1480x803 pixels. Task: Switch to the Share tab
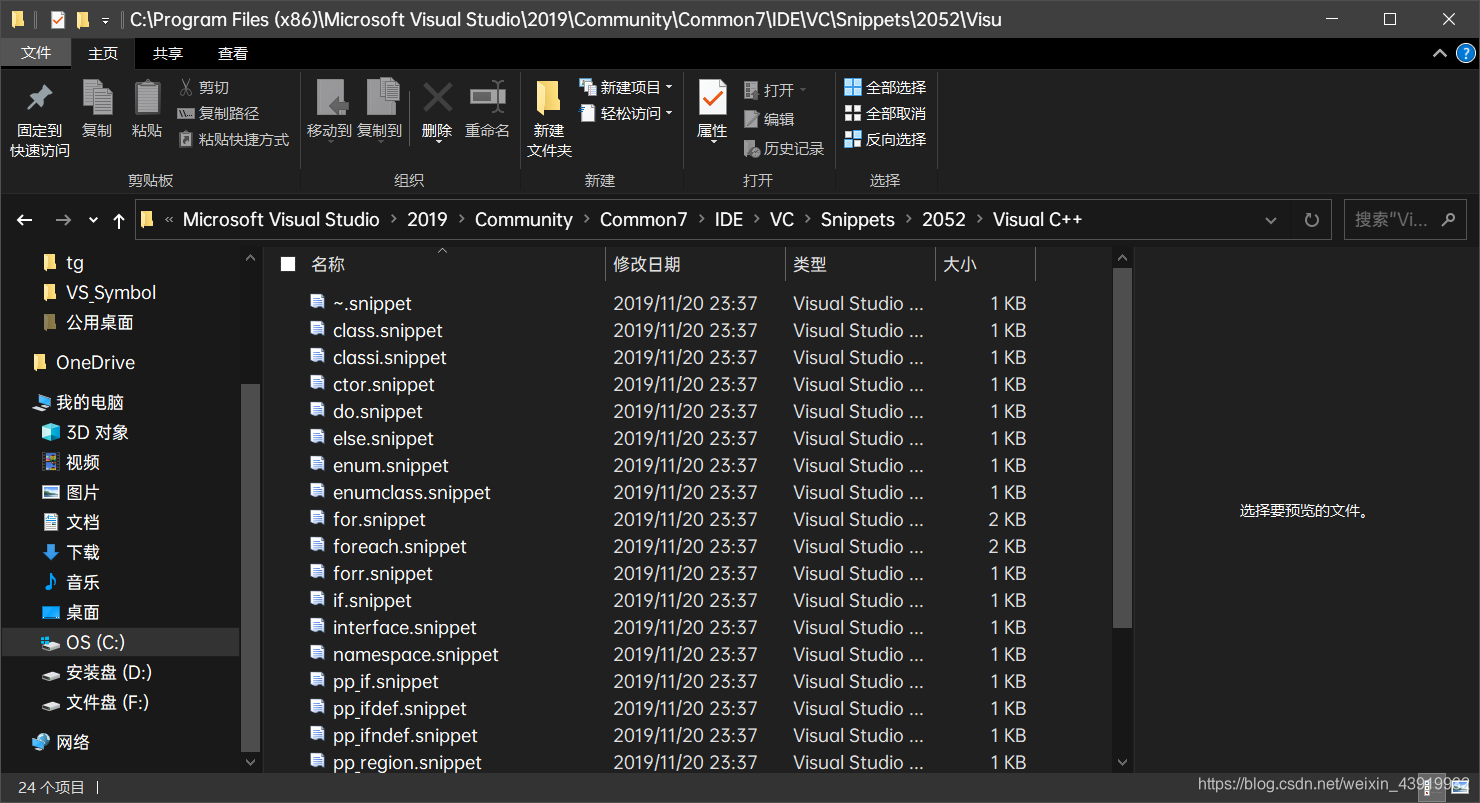click(168, 53)
